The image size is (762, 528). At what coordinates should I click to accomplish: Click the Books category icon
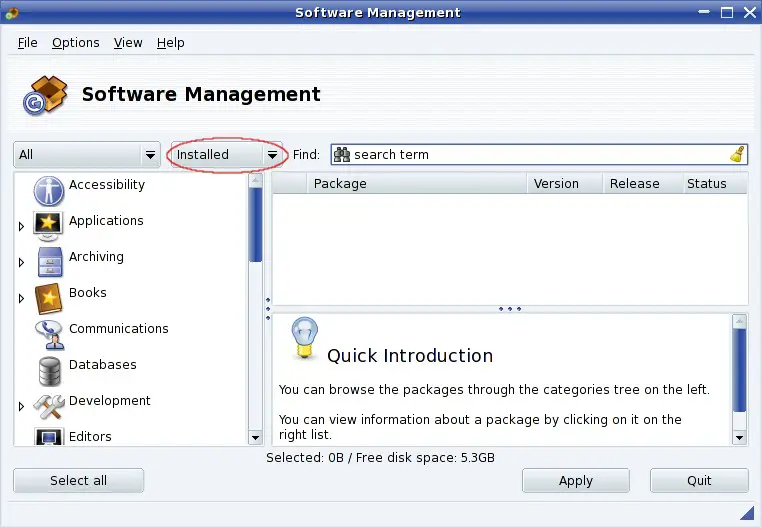point(49,299)
